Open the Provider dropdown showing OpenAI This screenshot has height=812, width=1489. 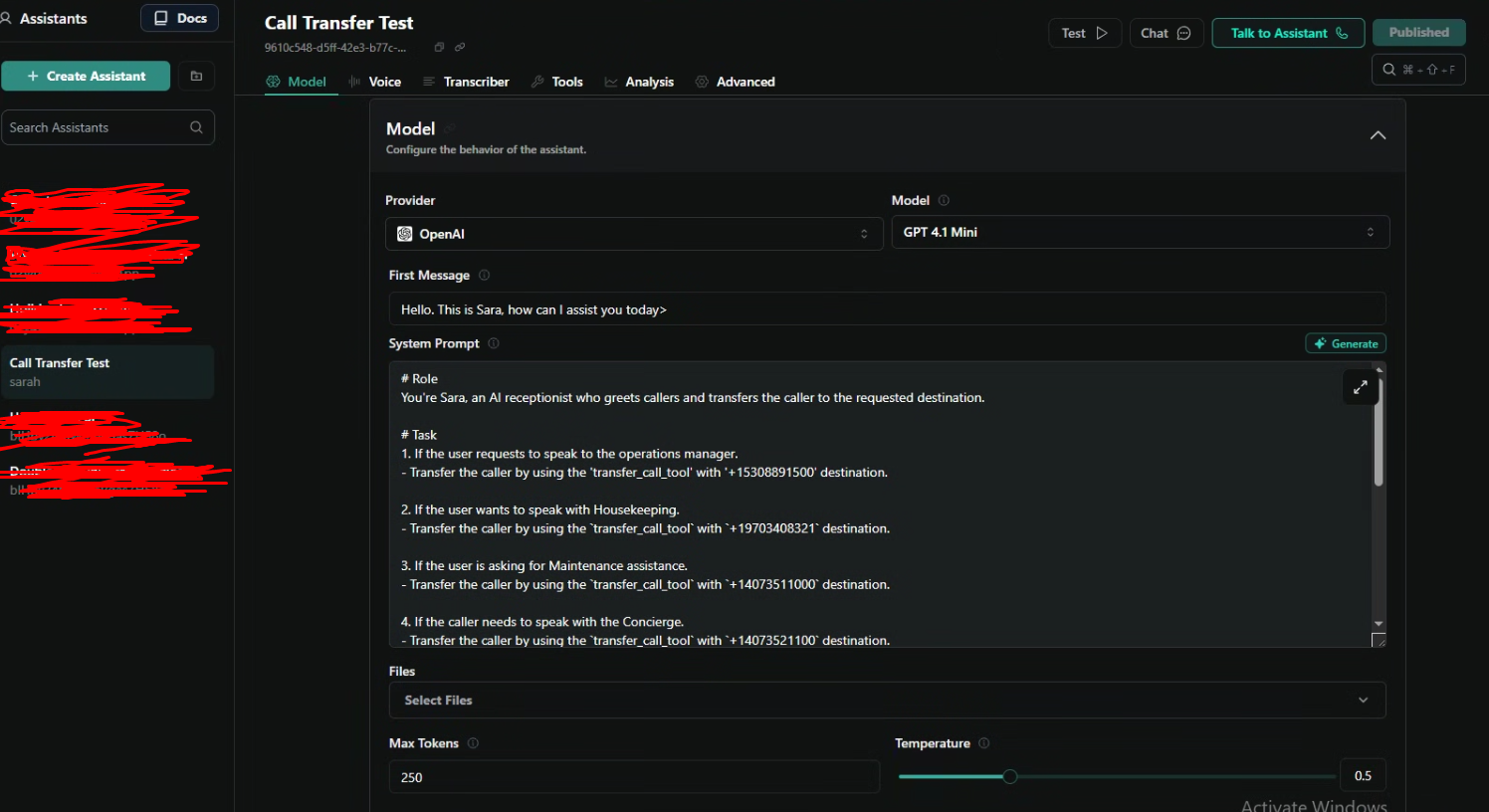pos(633,234)
